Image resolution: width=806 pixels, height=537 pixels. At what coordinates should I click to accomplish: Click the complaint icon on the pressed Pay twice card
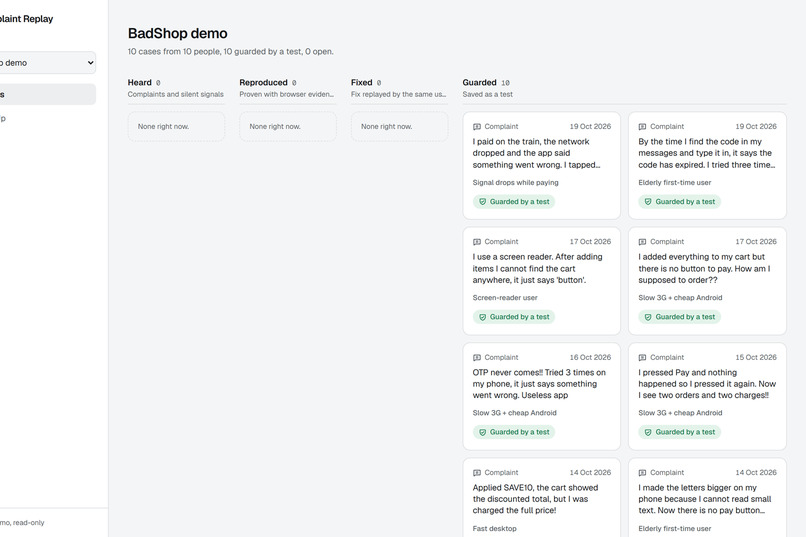(x=643, y=357)
